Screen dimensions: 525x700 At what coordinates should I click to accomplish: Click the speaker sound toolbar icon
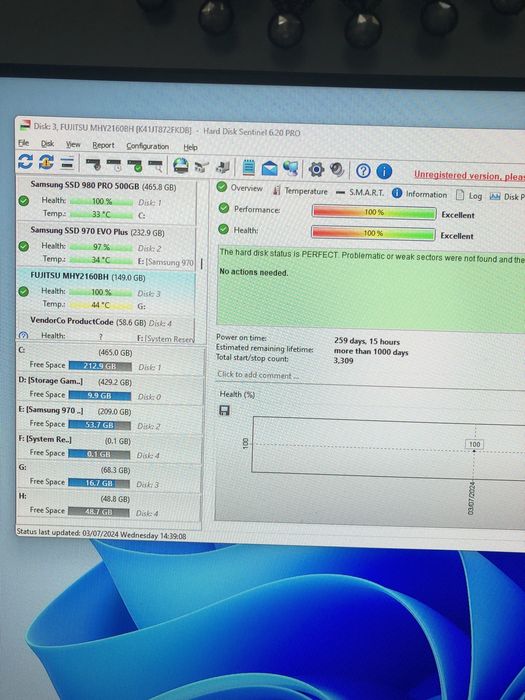337,170
